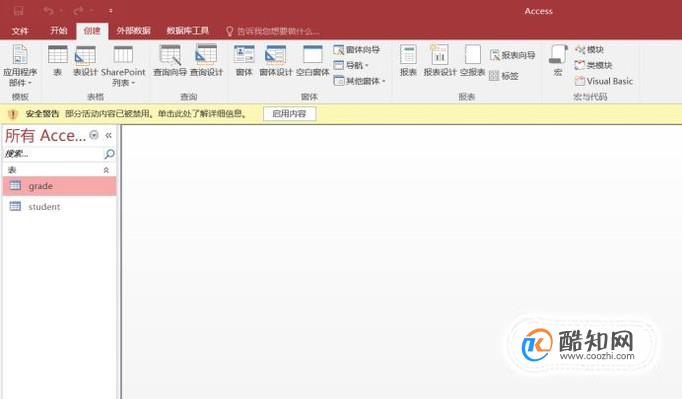Expand the 应用程序部件 dropdown

tap(20, 65)
